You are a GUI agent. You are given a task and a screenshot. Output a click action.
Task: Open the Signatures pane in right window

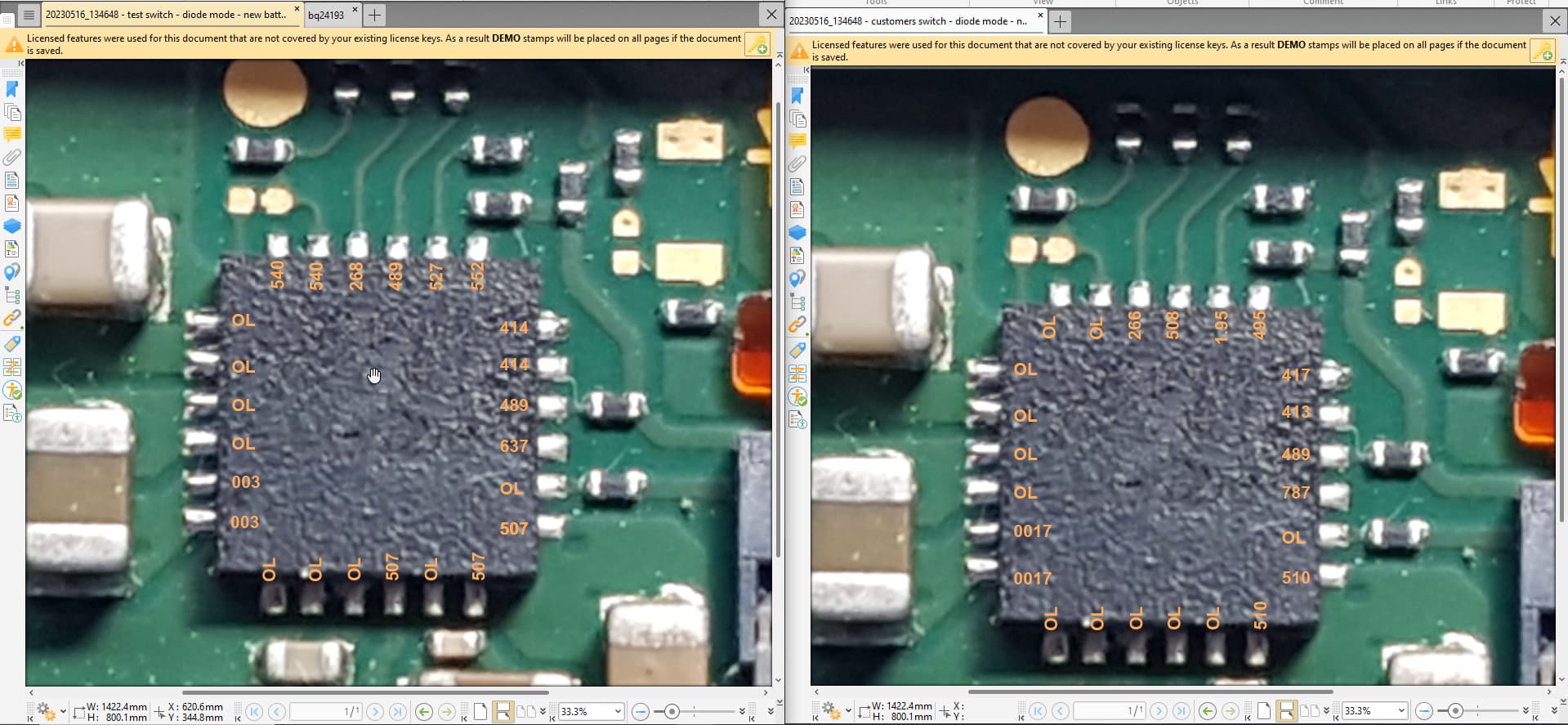click(797, 210)
